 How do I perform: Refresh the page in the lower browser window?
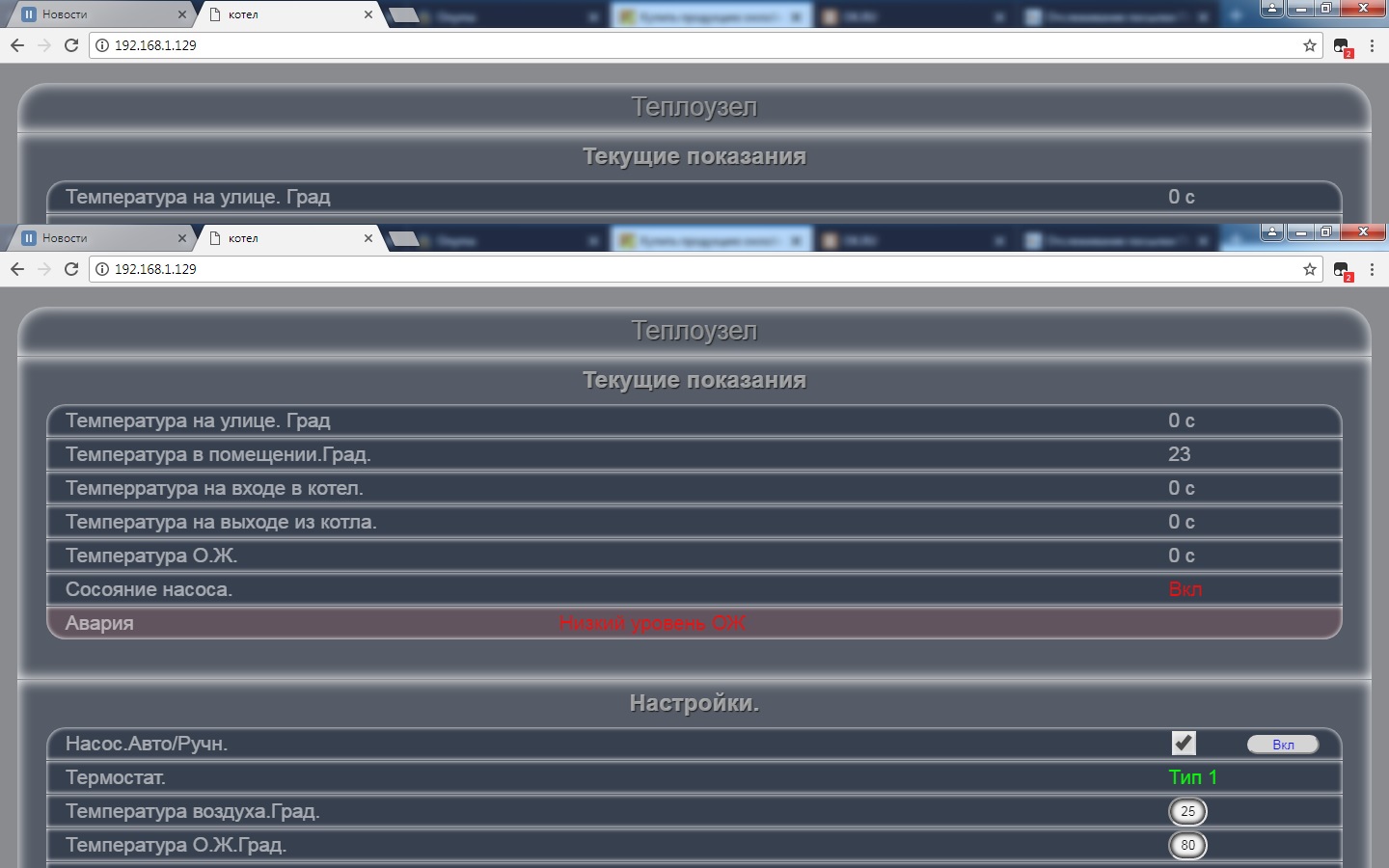[x=70, y=269]
